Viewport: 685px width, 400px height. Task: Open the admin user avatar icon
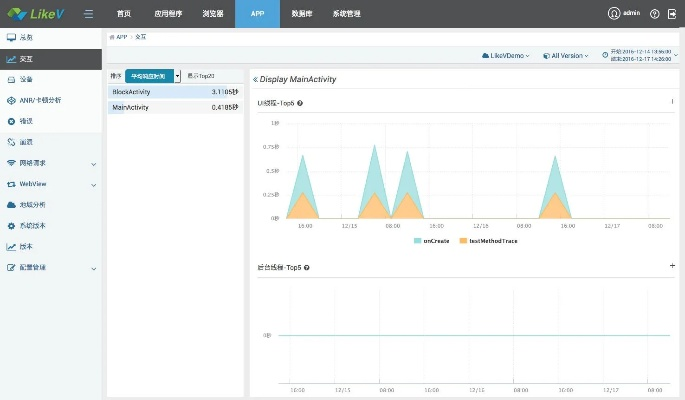[x=614, y=14]
